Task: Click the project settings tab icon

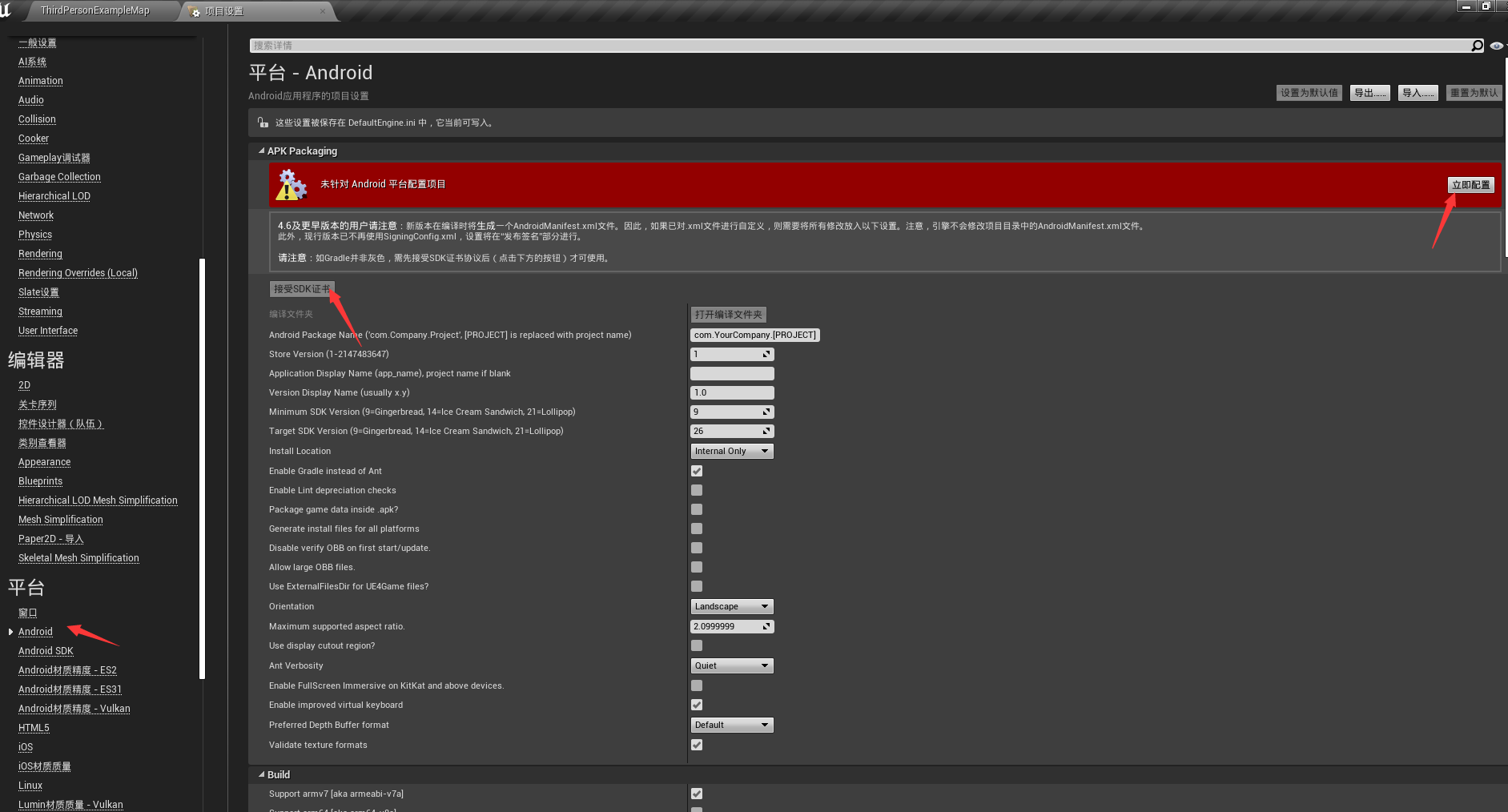Action: [x=193, y=11]
